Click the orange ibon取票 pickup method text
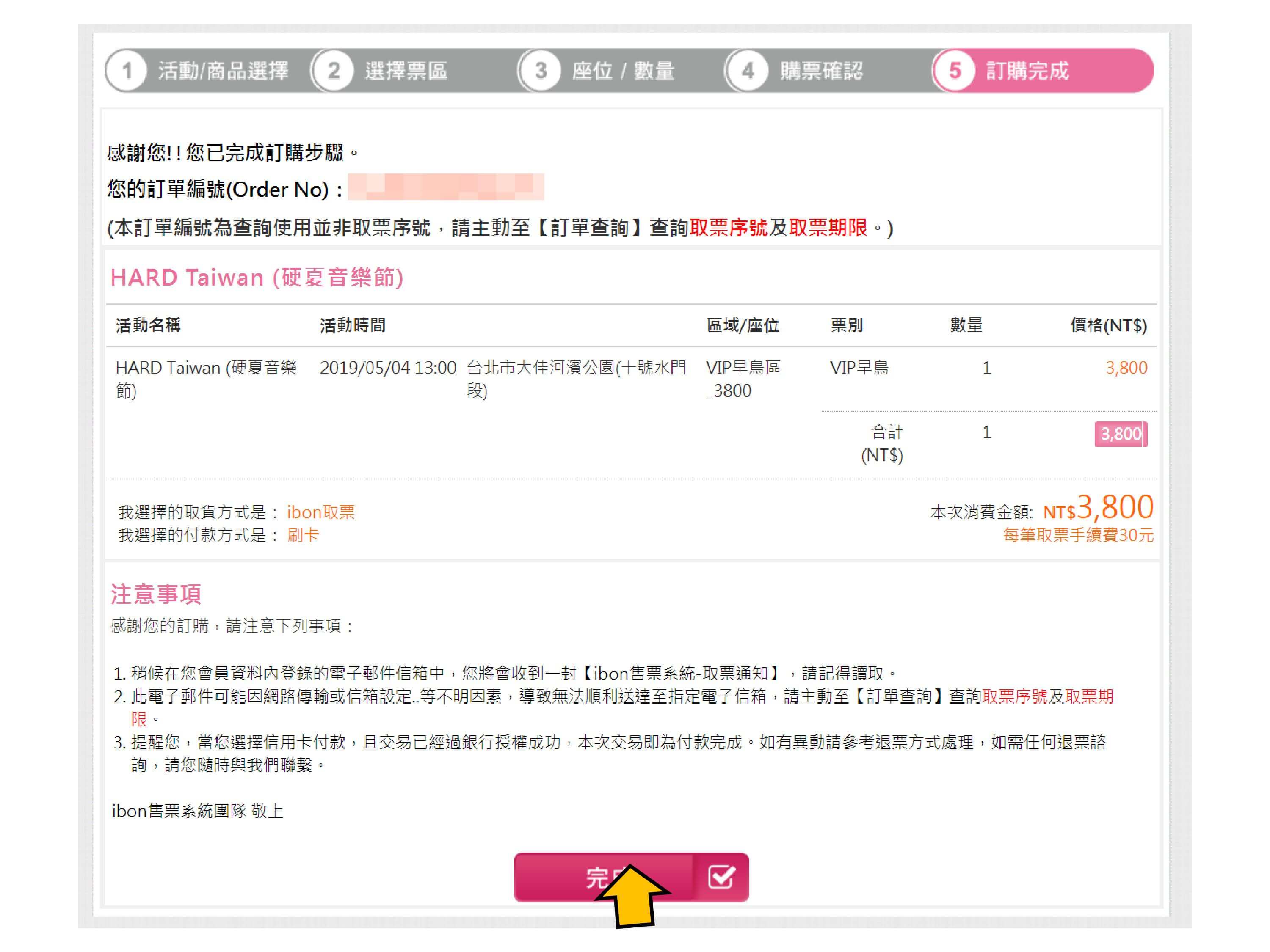 point(320,512)
